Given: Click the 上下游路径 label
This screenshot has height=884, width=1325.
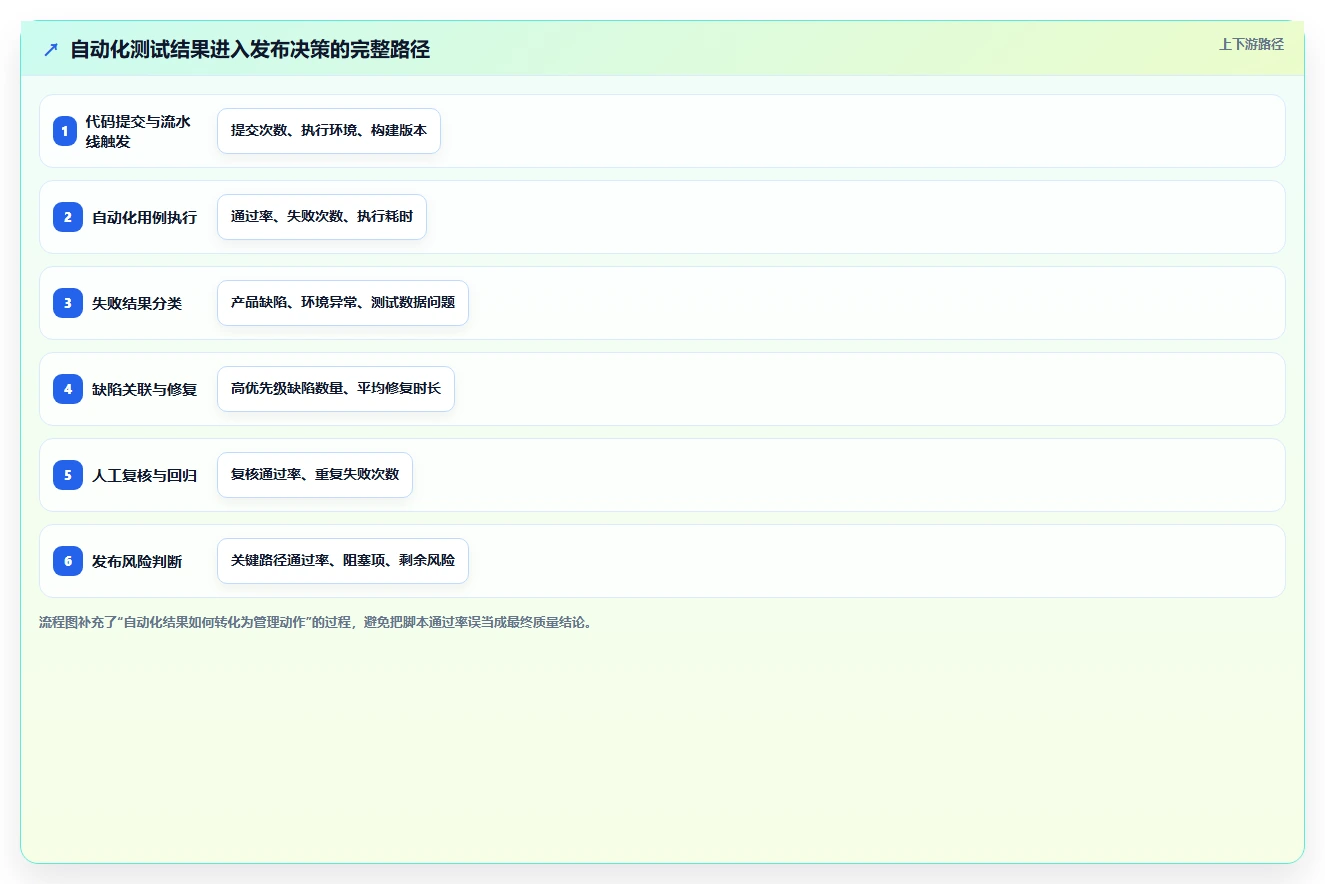Looking at the screenshot, I should (1251, 44).
